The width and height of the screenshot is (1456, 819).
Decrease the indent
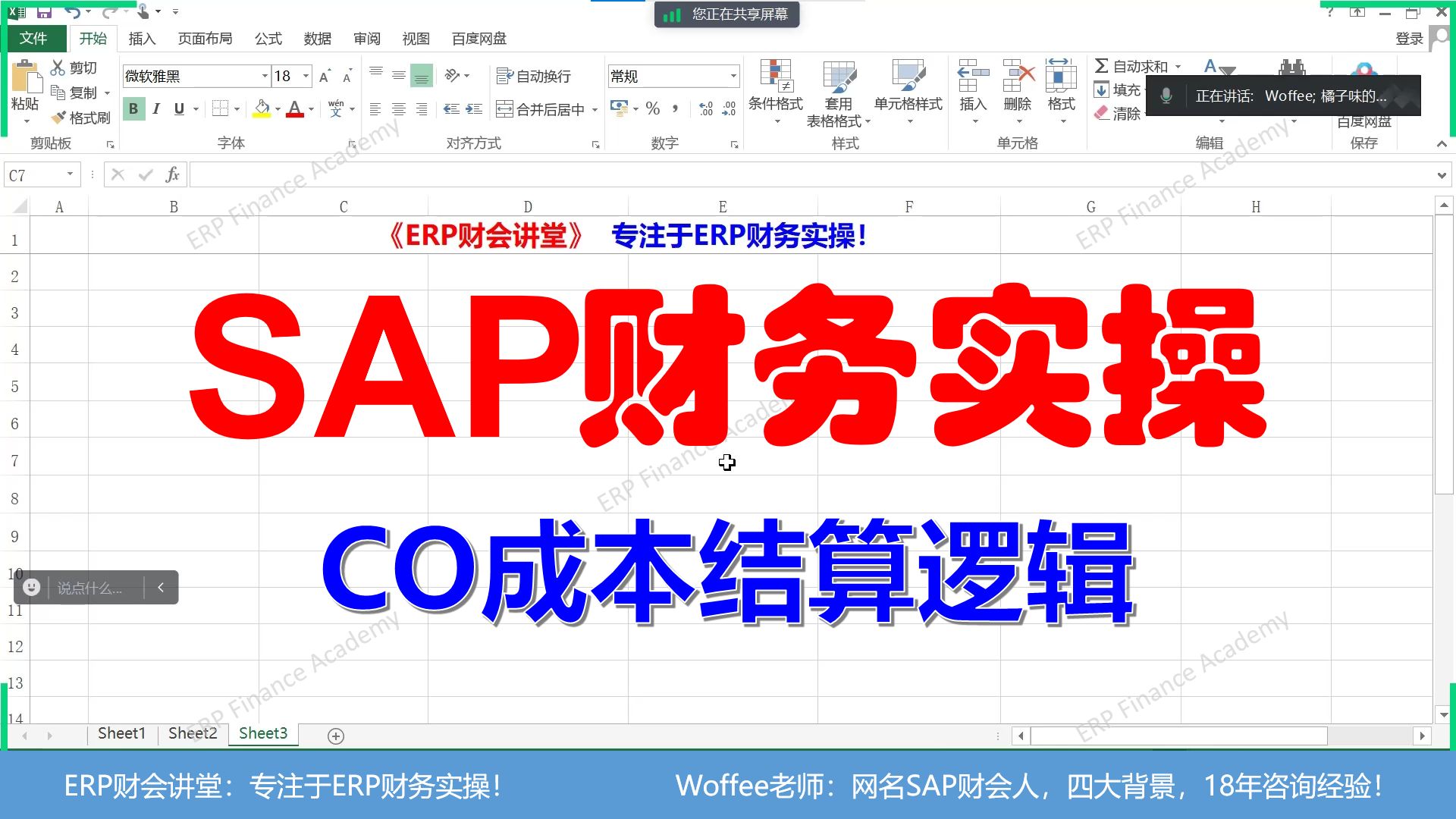(x=451, y=109)
